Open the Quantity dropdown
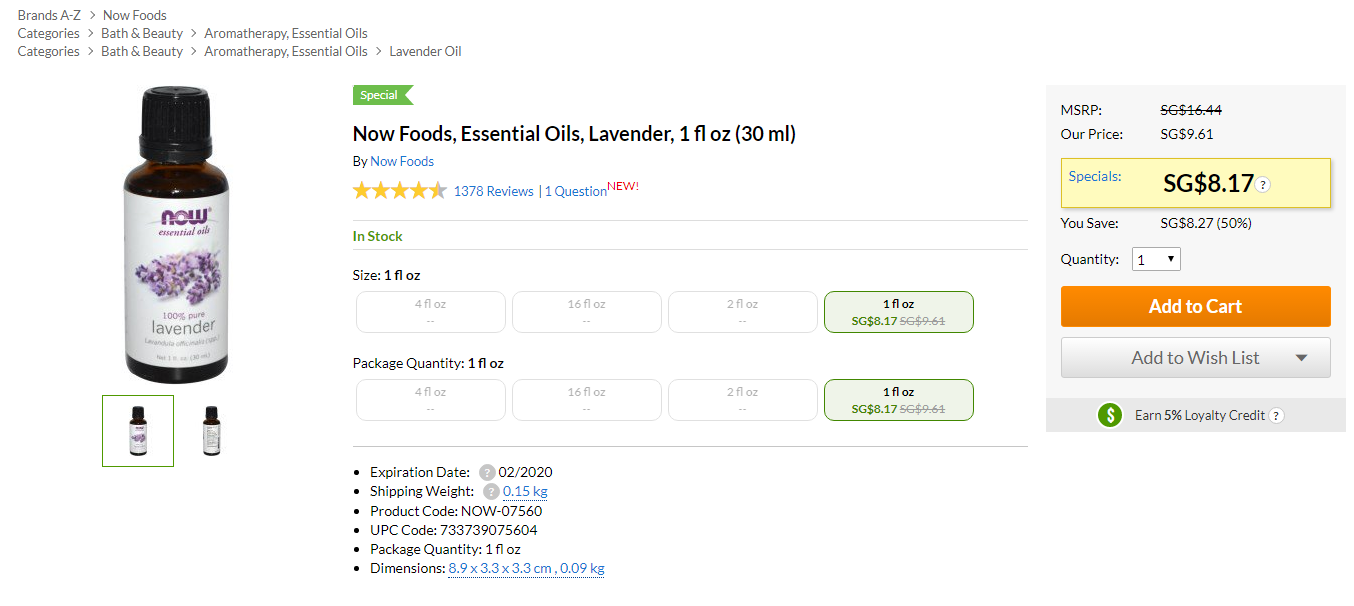The width and height of the screenshot is (1354, 606). [1156, 260]
